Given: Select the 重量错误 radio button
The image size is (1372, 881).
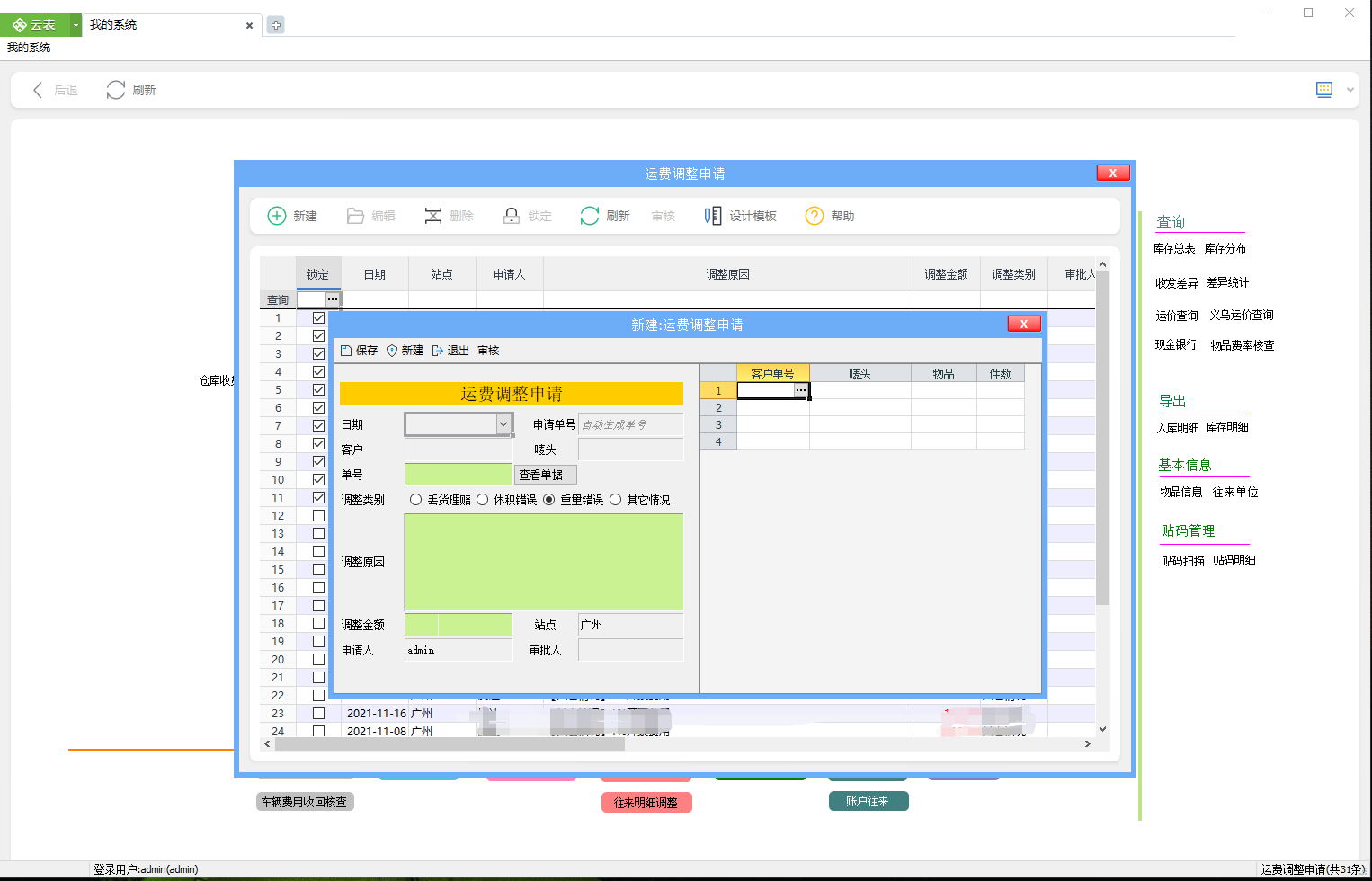Looking at the screenshot, I should pyautogui.click(x=549, y=500).
